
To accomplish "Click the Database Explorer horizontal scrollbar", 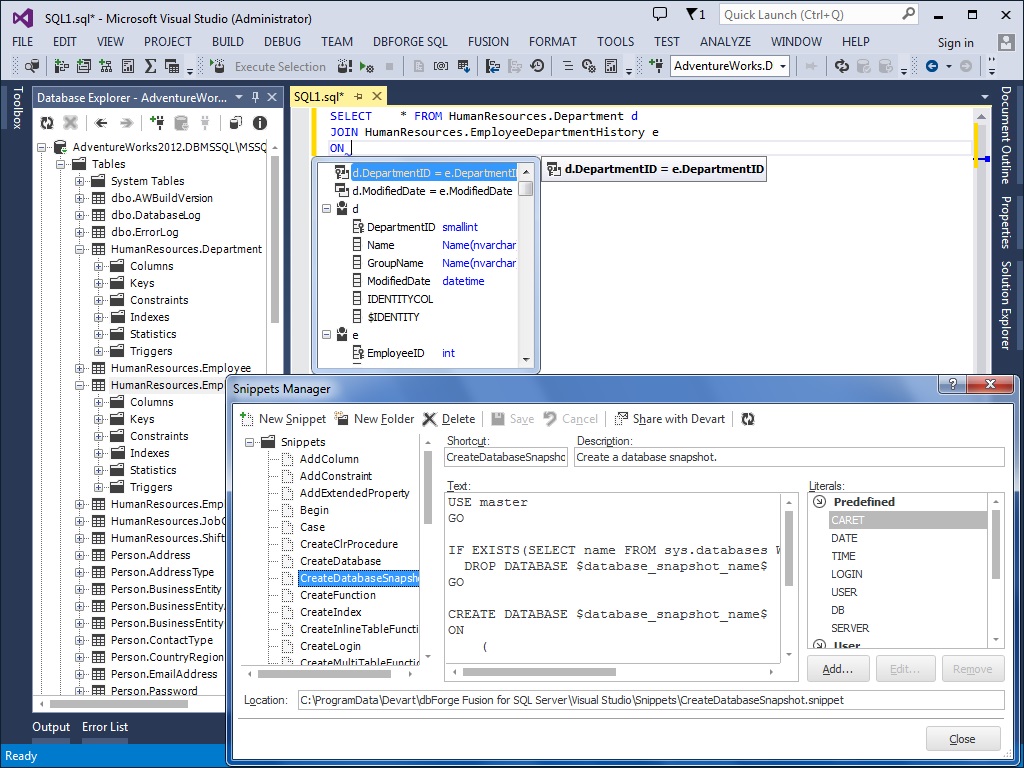I will tap(119, 704).
